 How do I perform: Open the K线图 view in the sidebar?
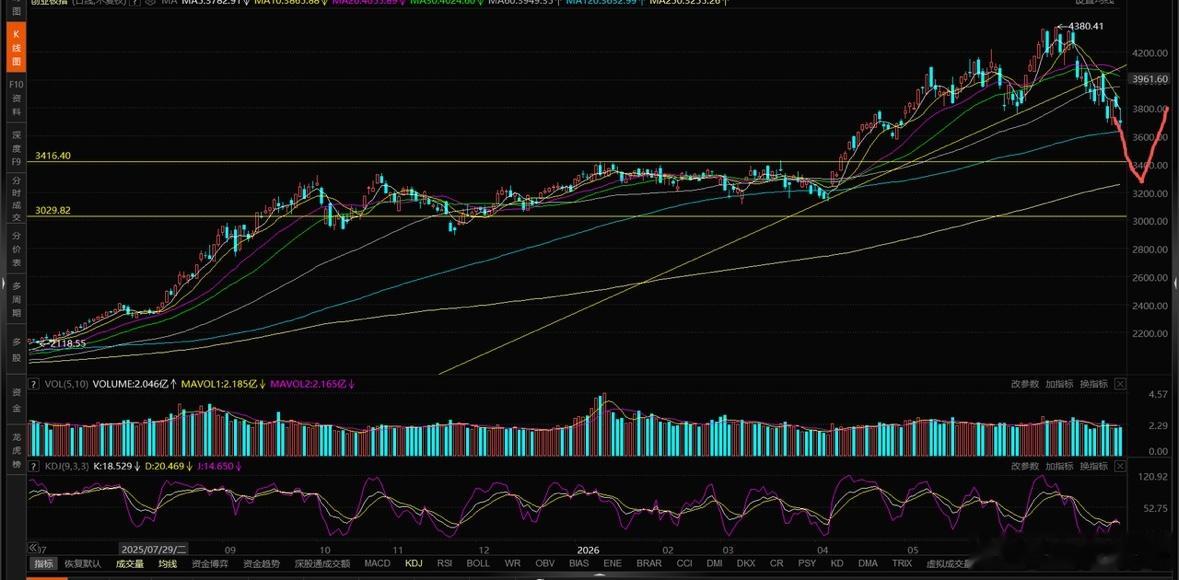point(17,47)
